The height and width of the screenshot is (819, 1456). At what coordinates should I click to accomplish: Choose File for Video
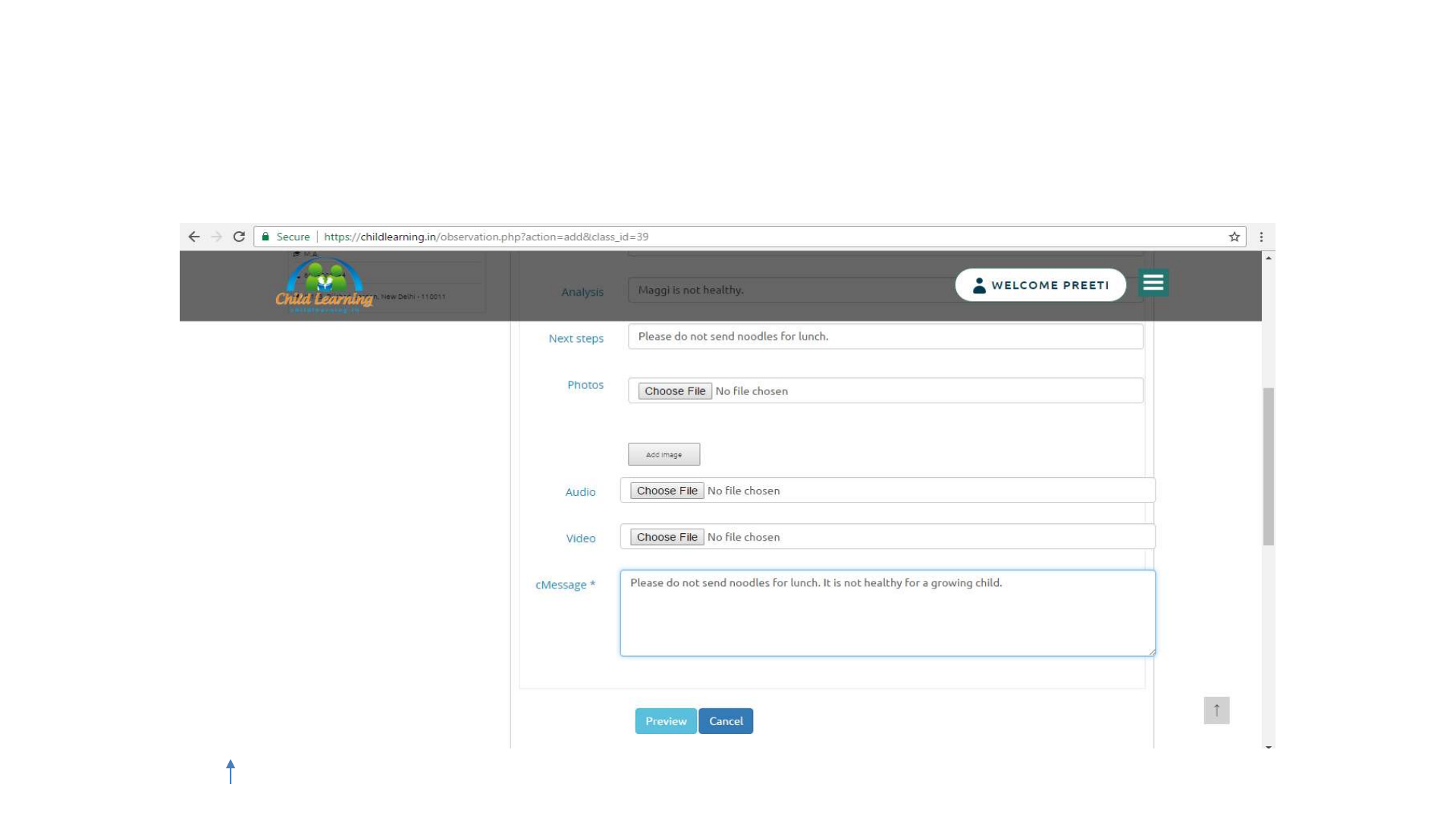point(667,537)
